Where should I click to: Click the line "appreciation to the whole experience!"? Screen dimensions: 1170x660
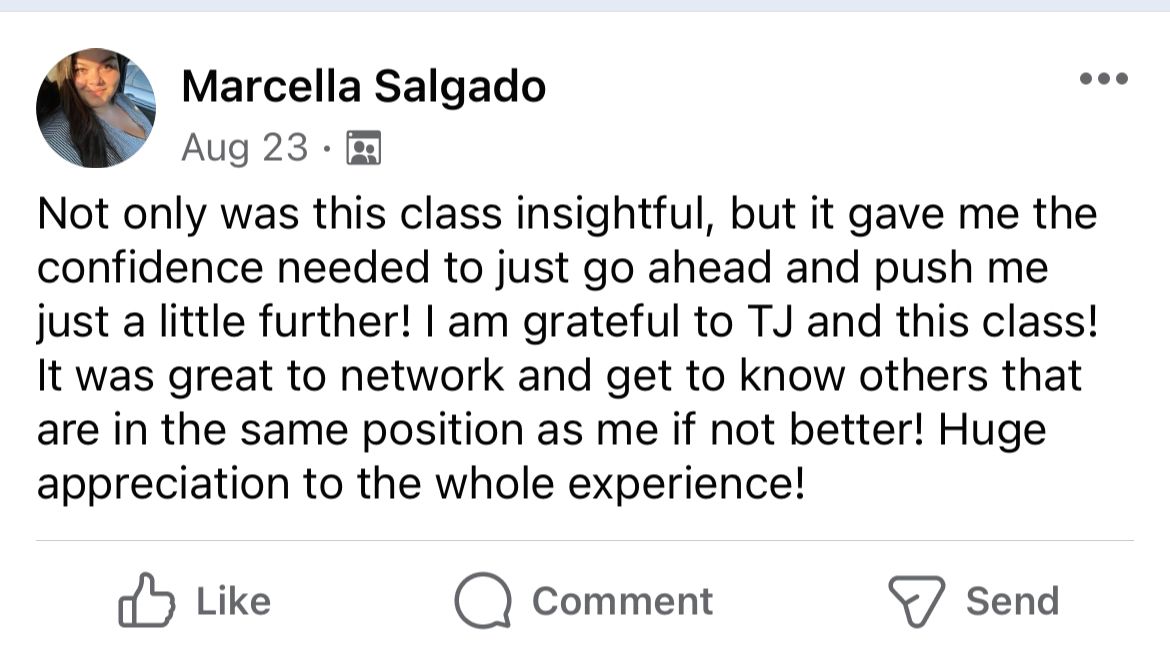click(420, 485)
